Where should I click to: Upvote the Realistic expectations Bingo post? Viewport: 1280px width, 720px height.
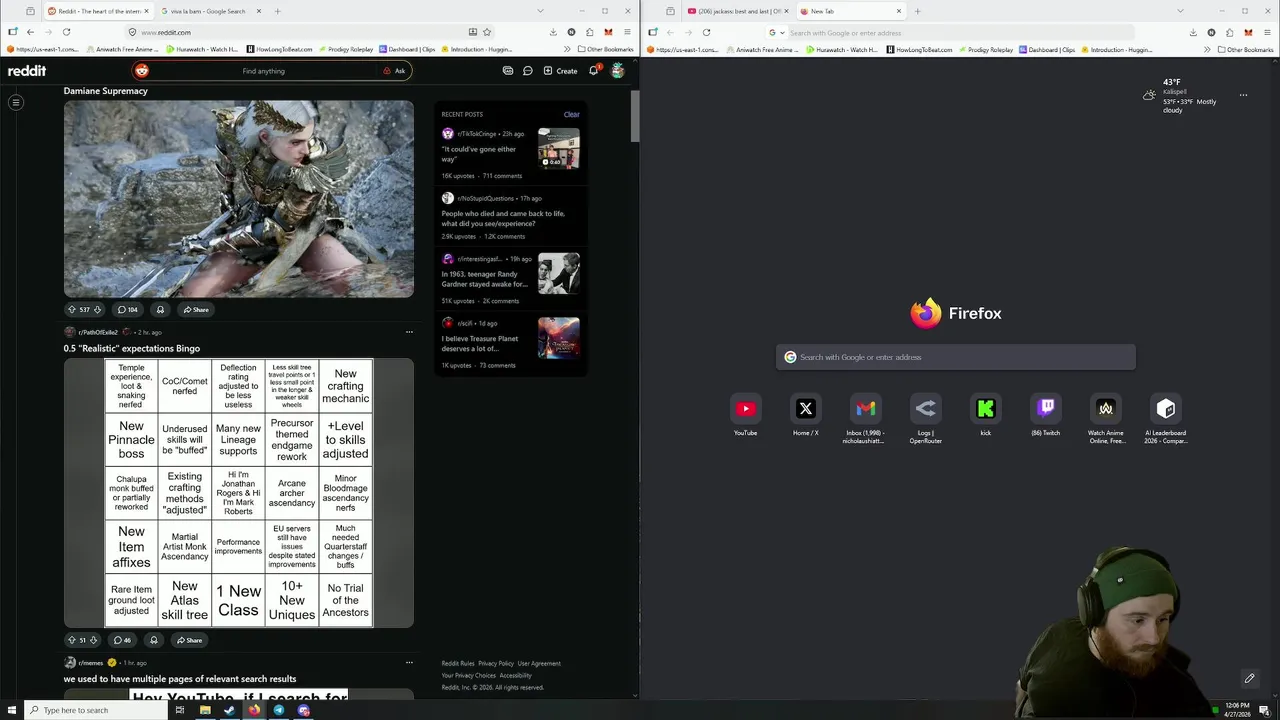coord(71,640)
